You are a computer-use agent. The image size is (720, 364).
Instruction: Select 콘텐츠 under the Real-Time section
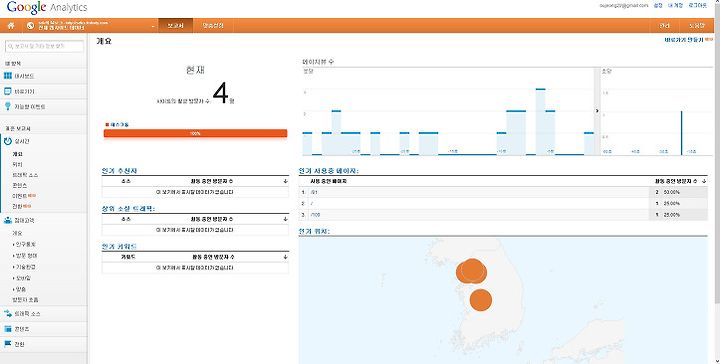[x=20, y=185]
